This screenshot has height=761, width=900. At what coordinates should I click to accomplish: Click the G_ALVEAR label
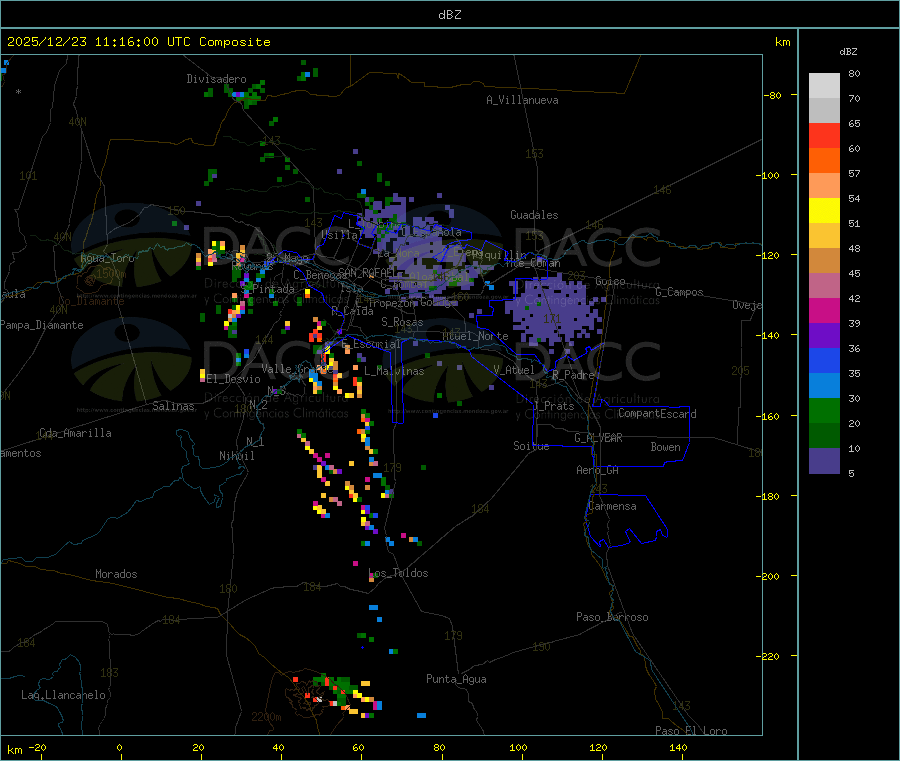click(598, 438)
